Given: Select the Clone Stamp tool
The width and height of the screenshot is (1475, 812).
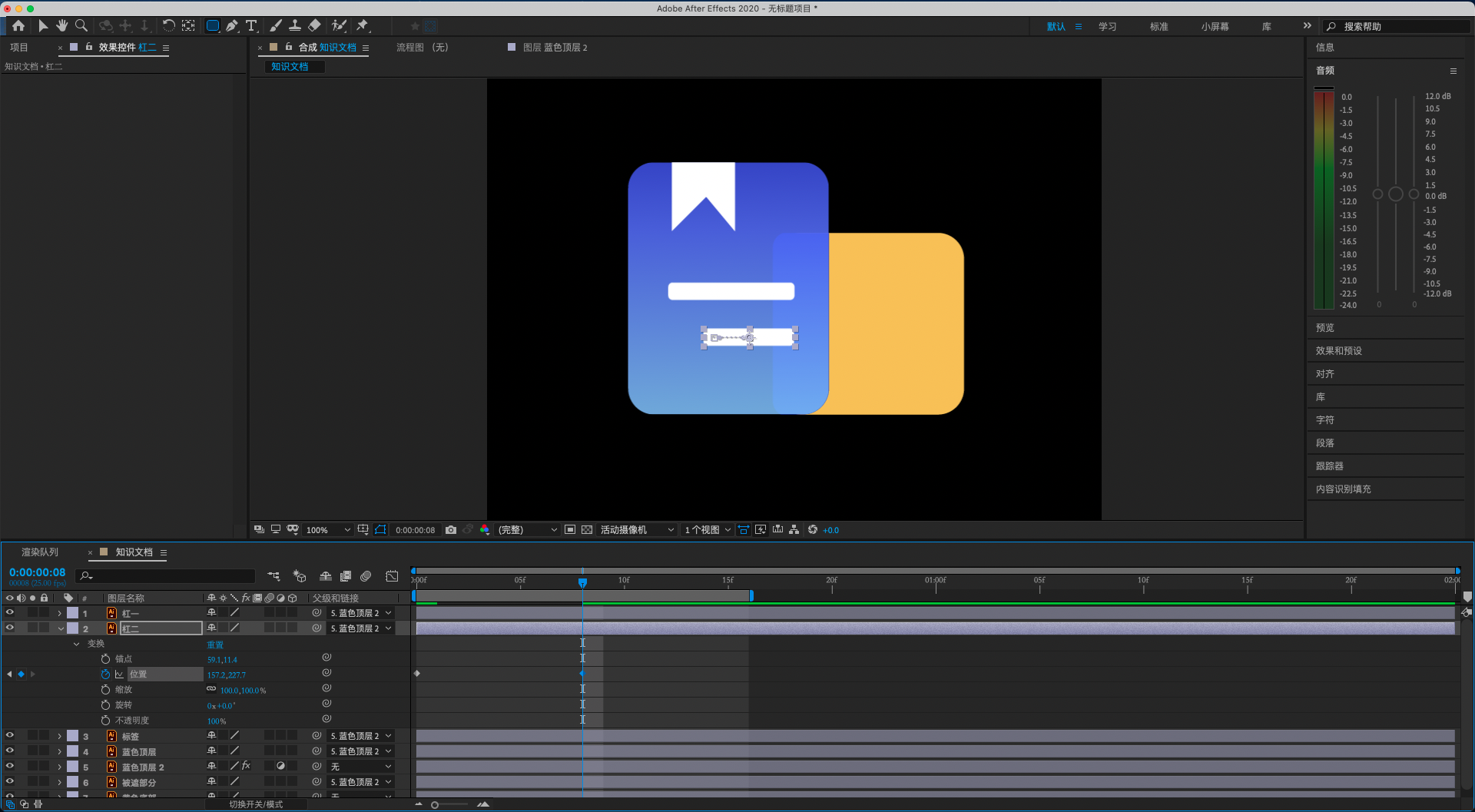Looking at the screenshot, I should pyautogui.click(x=295, y=25).
